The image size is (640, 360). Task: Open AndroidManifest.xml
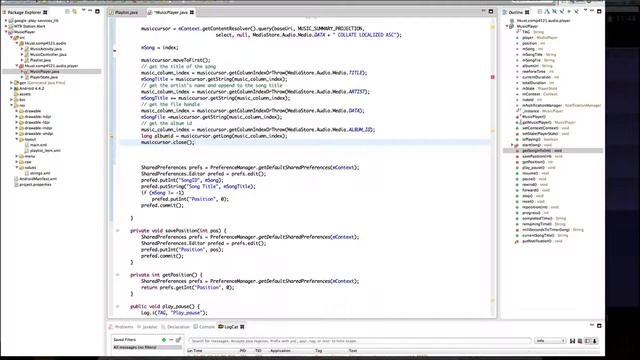(38, 179)
